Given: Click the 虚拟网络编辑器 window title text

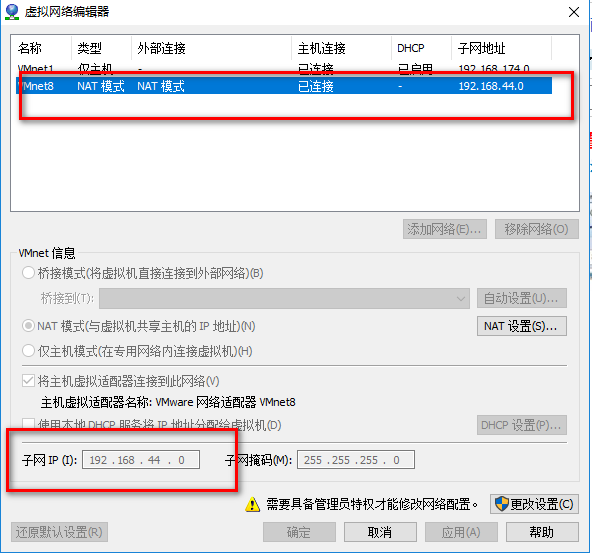Looking at the screenshot, I should point(67,12).
